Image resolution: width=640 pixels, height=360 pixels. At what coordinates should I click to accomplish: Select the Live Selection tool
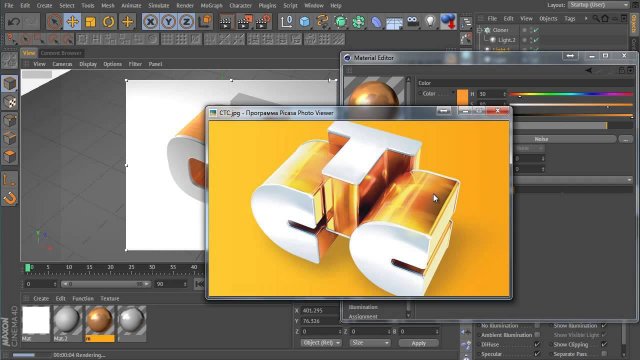click(x=54, y=22)
